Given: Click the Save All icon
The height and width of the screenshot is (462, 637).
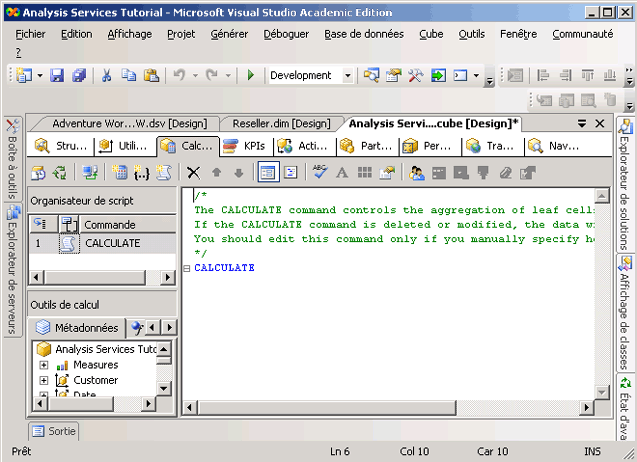Looking at the screenshot, I should (x=79, y=75).
